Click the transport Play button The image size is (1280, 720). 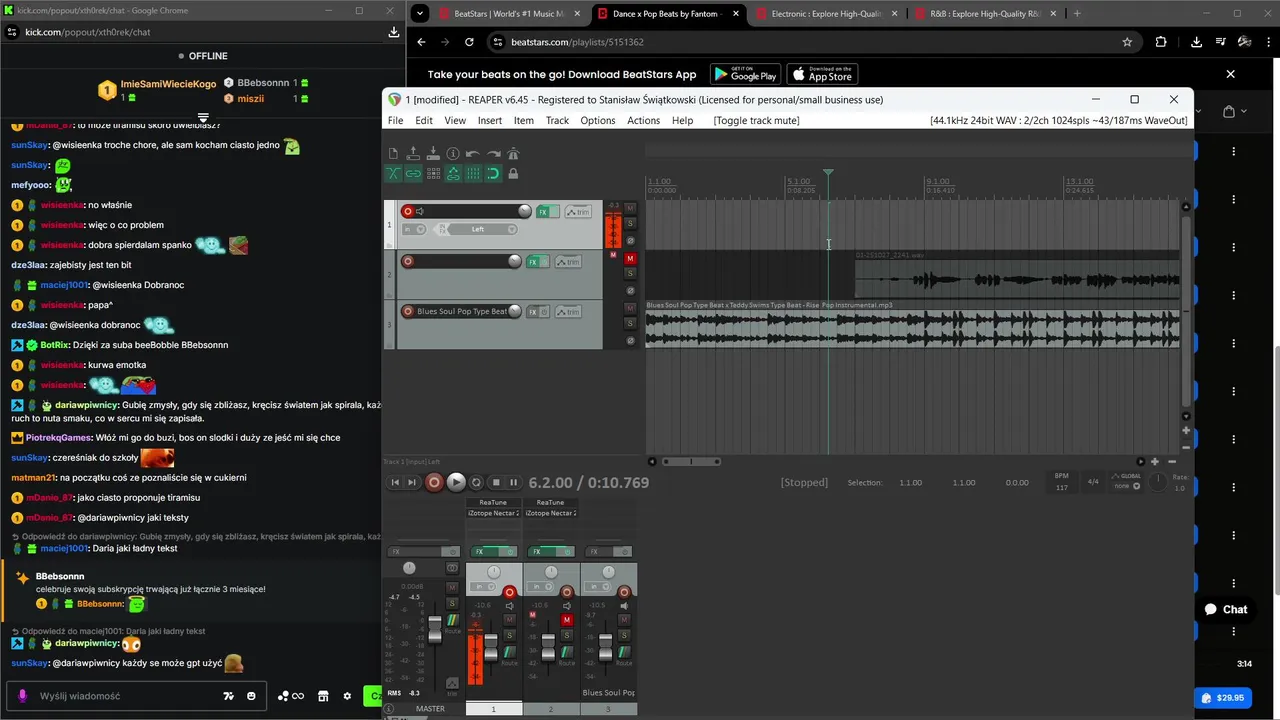click(x=456, y=482)
